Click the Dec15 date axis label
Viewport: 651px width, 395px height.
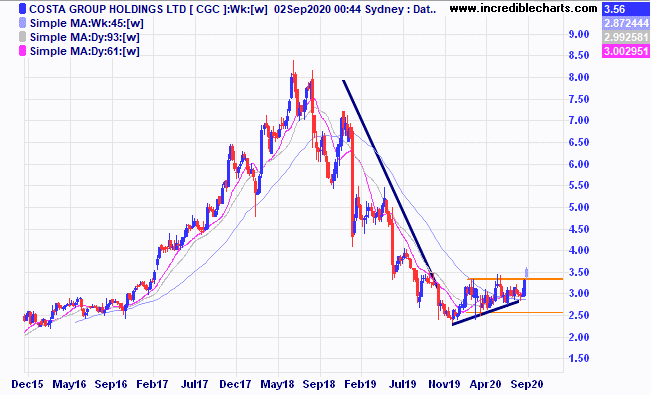27,384
